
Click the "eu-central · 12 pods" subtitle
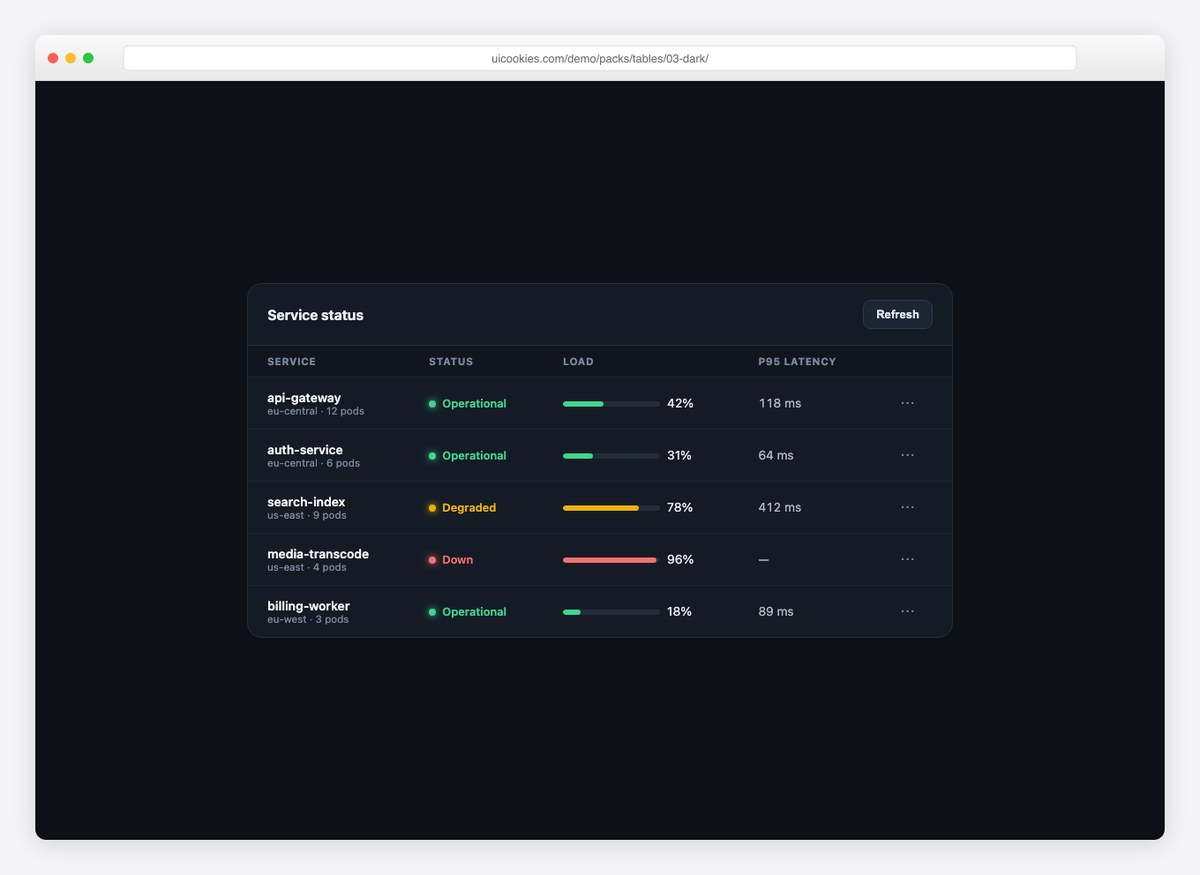(x=316, y=412)
